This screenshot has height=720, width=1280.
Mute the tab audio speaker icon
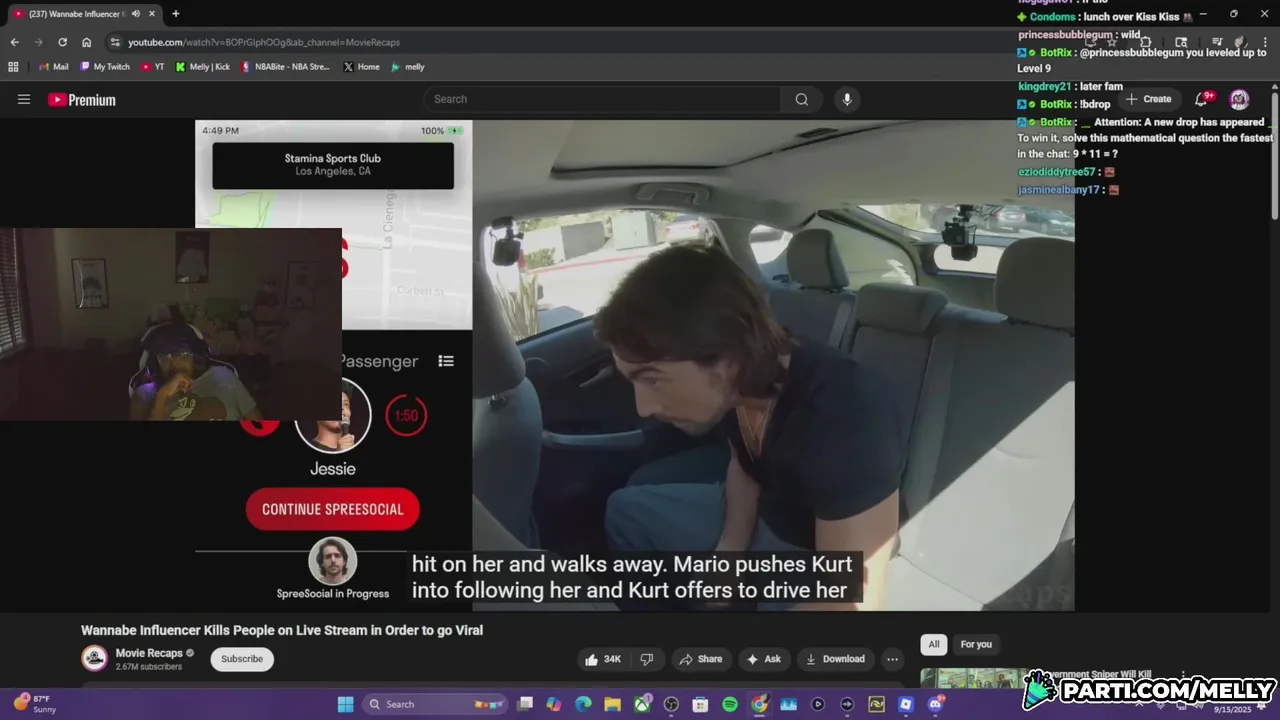point(135,14)
